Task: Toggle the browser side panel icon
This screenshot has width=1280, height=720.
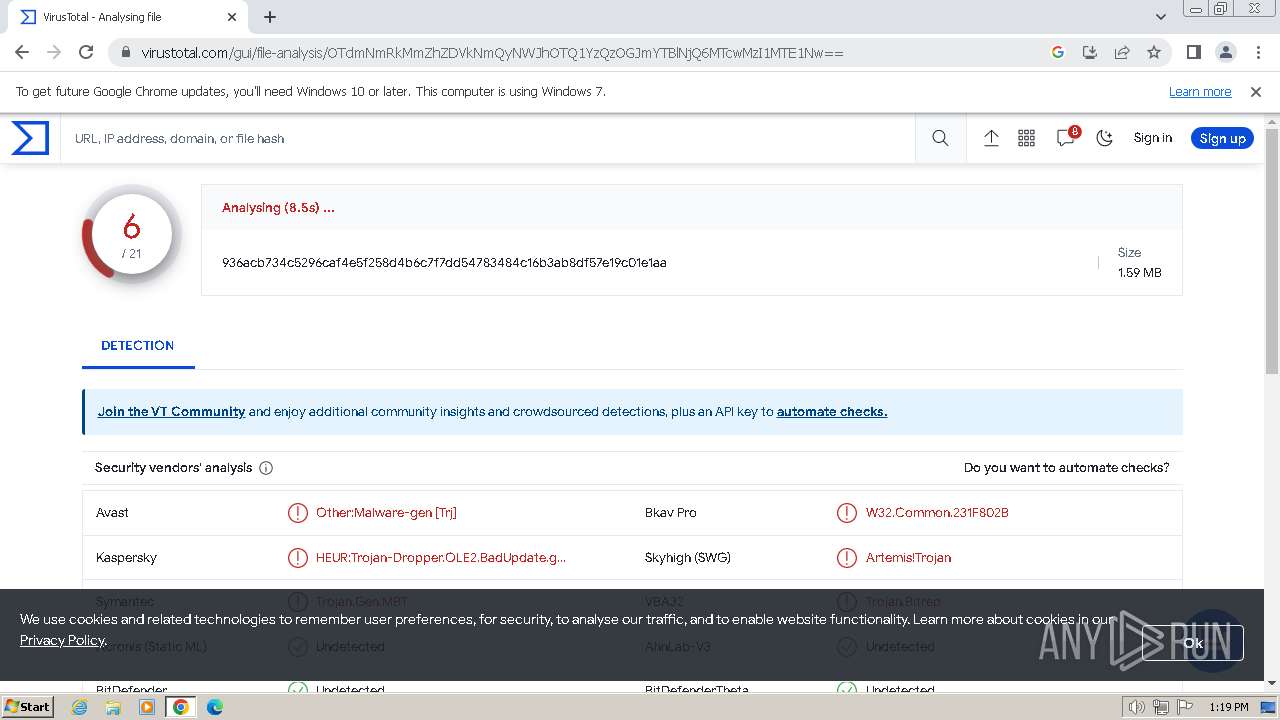Action: coord(1193,52)
